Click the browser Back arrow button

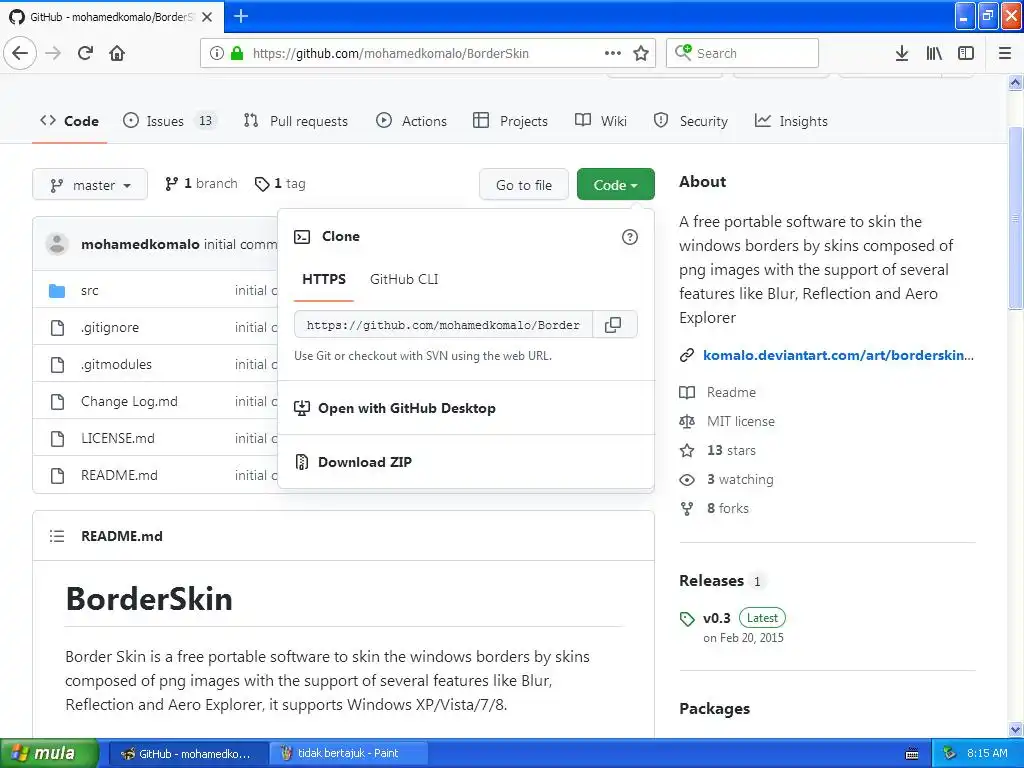coord(20,53)
